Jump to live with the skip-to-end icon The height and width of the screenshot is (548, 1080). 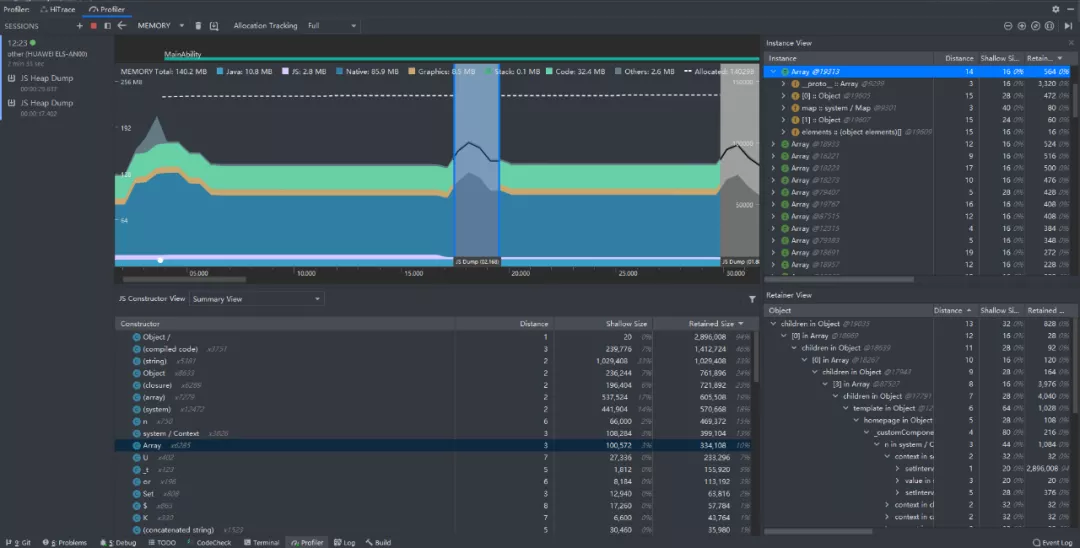click(x=1068, y=25)
